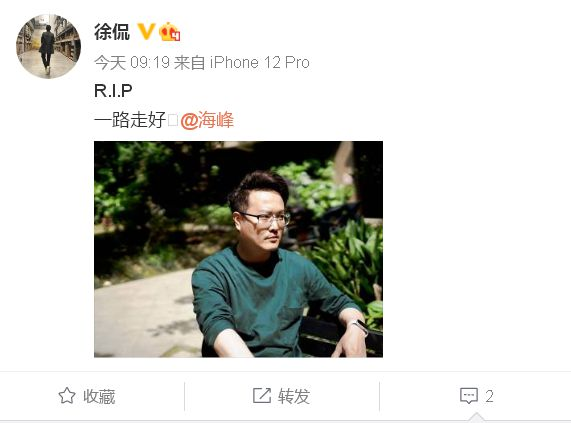Click the 来自 source label text
This screenshot has width=571, height=423.
click(x=189, y=63)
